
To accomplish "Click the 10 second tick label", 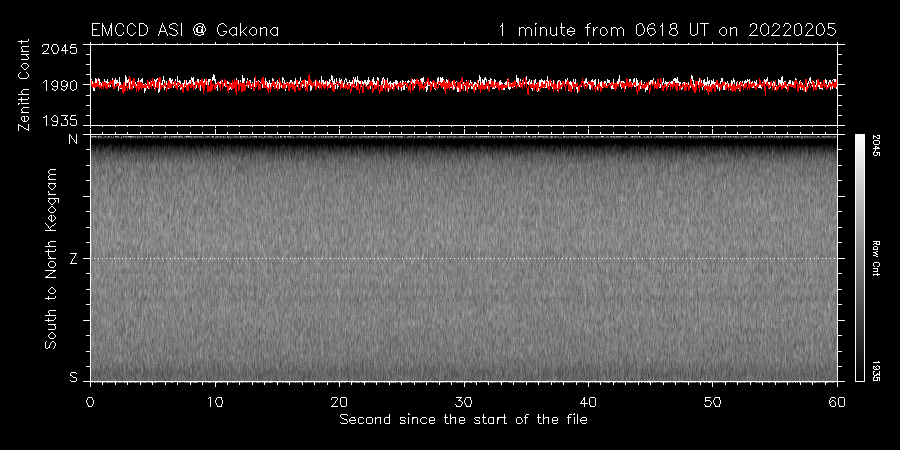I will tap(215, 402).
